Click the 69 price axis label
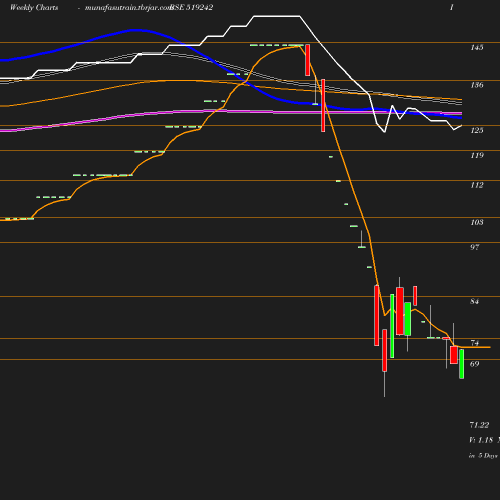 [x=475, y=364]
